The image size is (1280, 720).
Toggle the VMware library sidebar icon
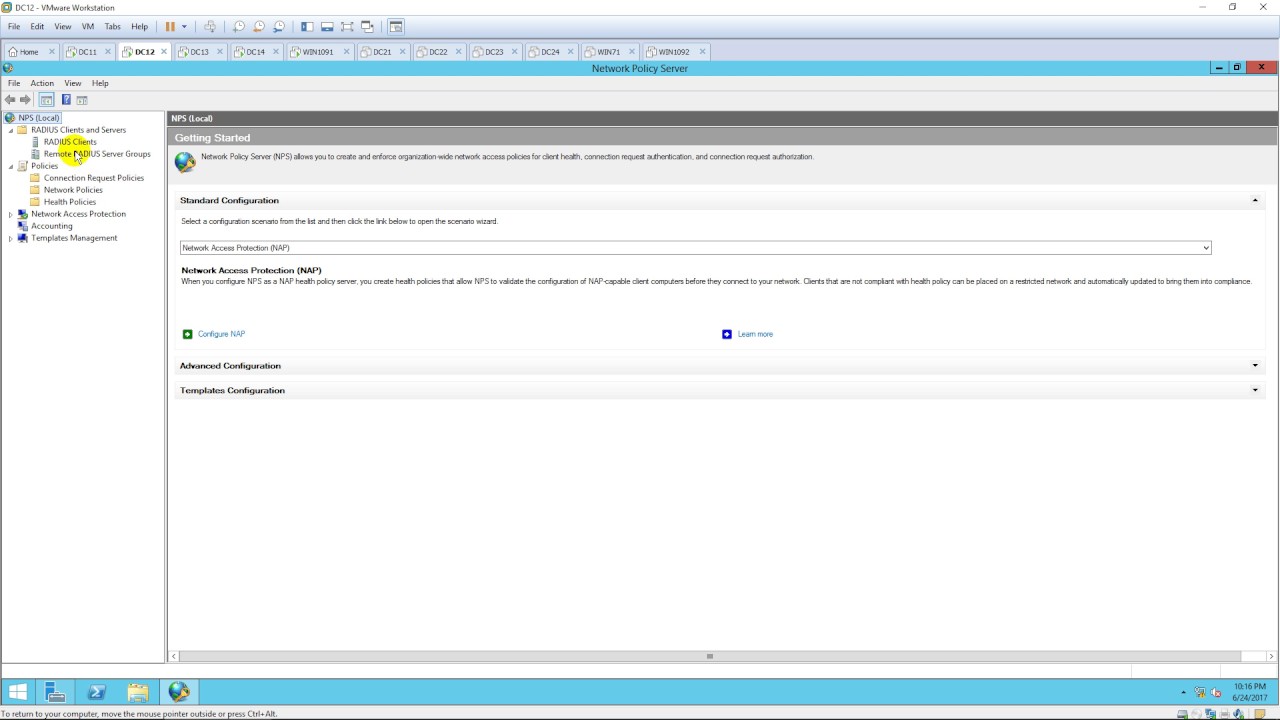click(307, 27)
